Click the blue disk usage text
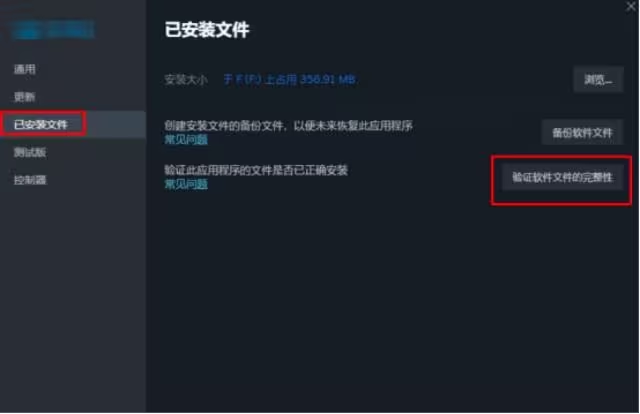The height and width of the screenshot is (414, 640). 289,79
